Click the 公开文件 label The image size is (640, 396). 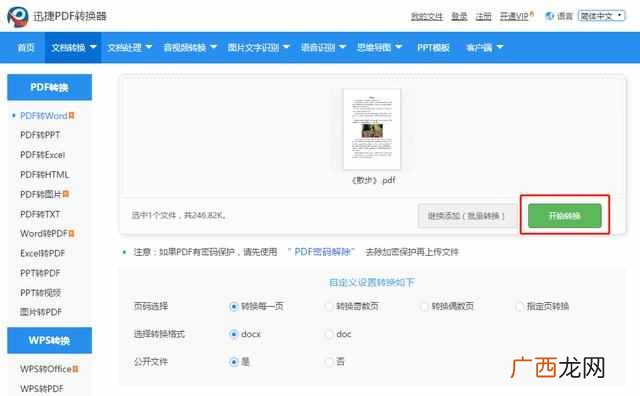click(151, 362)
